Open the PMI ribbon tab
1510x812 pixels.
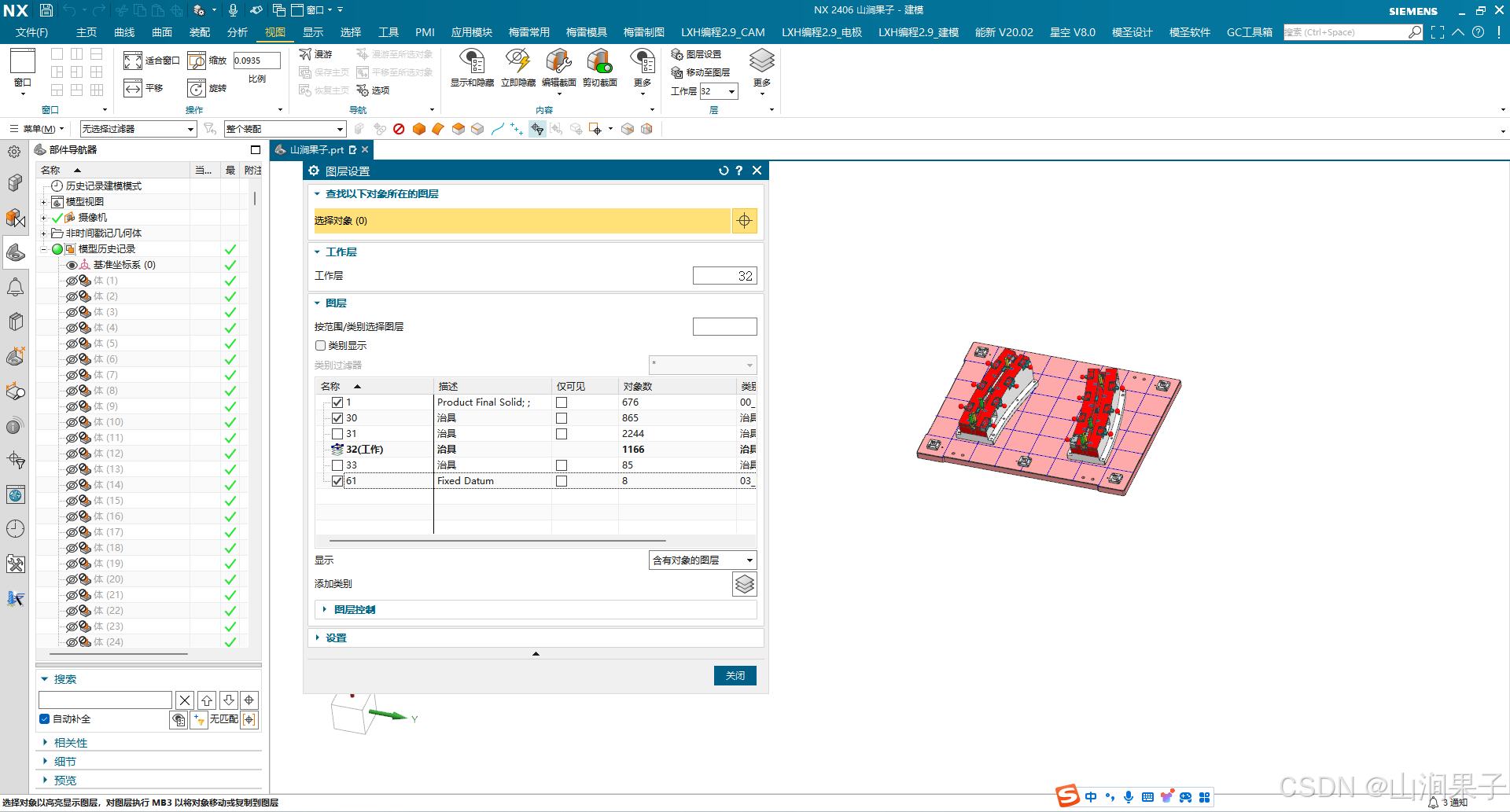[425, 32]
